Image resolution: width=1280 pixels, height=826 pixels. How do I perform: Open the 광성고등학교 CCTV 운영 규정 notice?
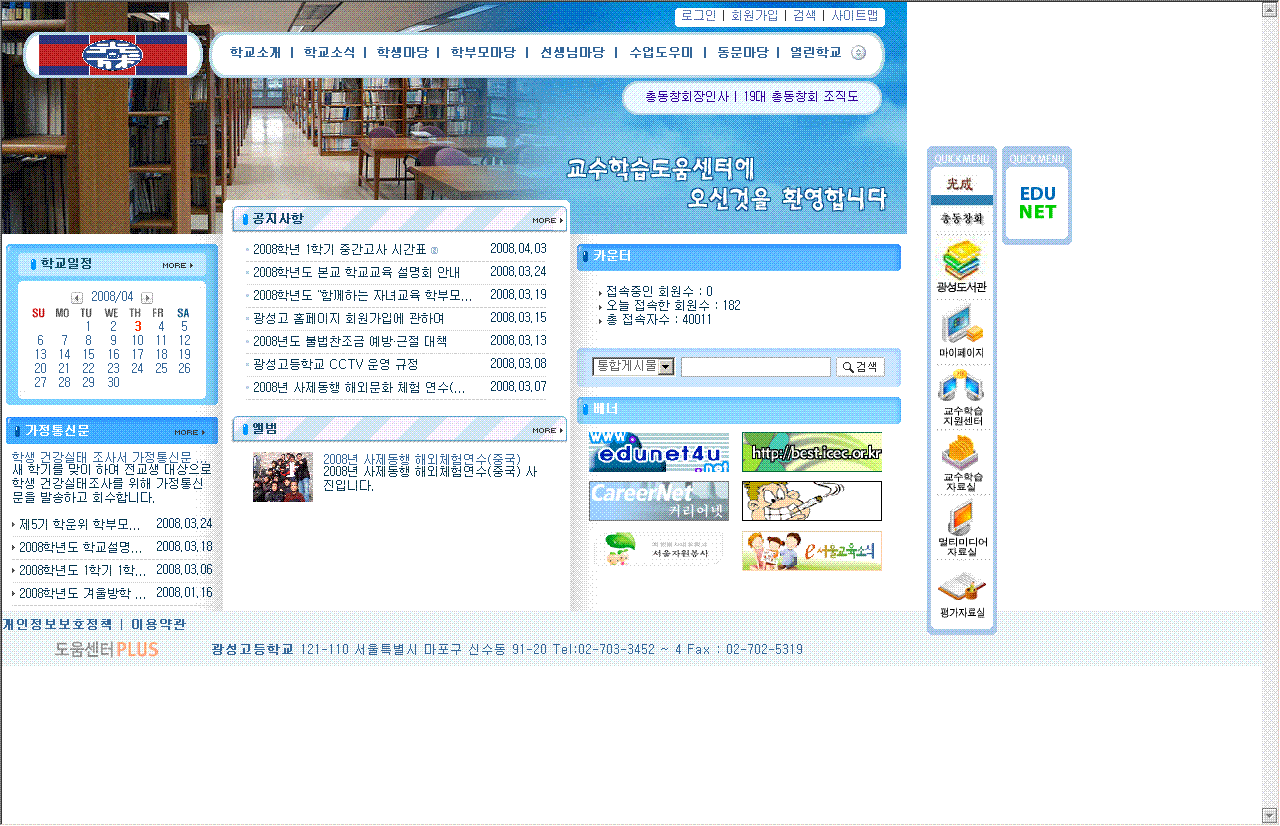(x=335, y=364)
